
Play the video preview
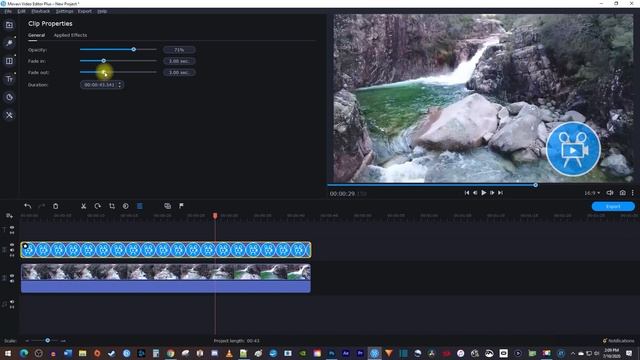(484, 193)
